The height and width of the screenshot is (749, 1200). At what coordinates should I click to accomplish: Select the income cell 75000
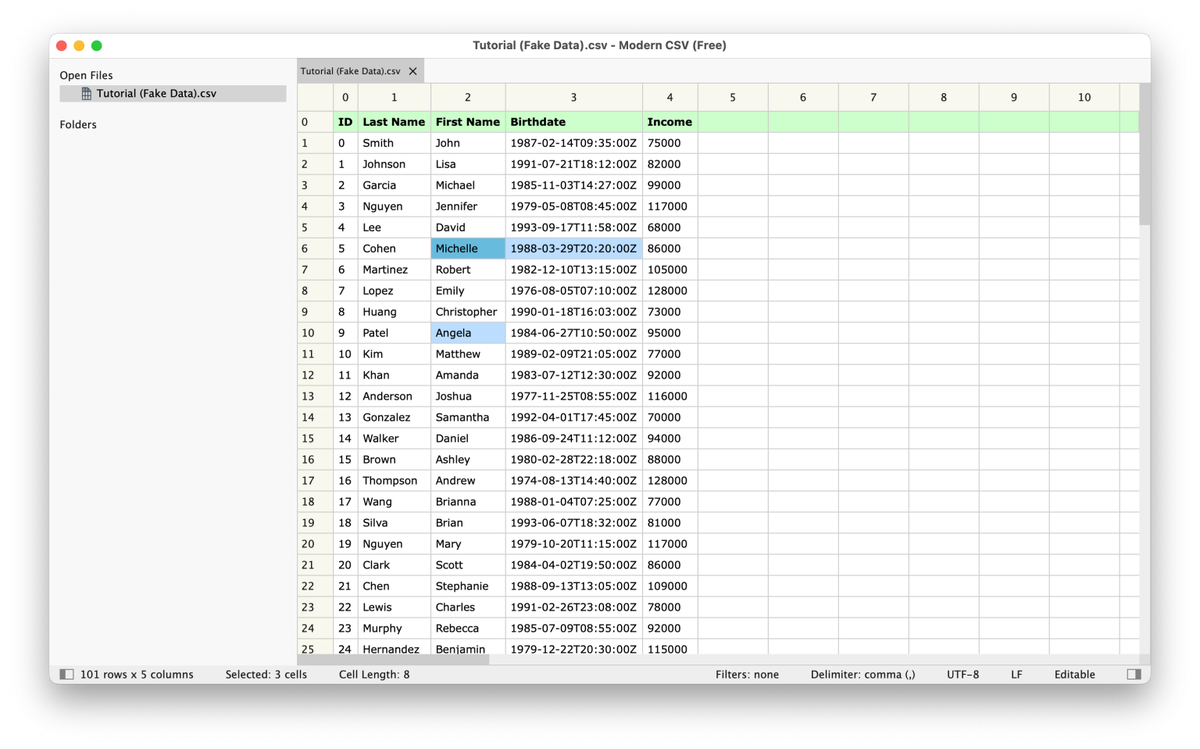coord(670,143)
